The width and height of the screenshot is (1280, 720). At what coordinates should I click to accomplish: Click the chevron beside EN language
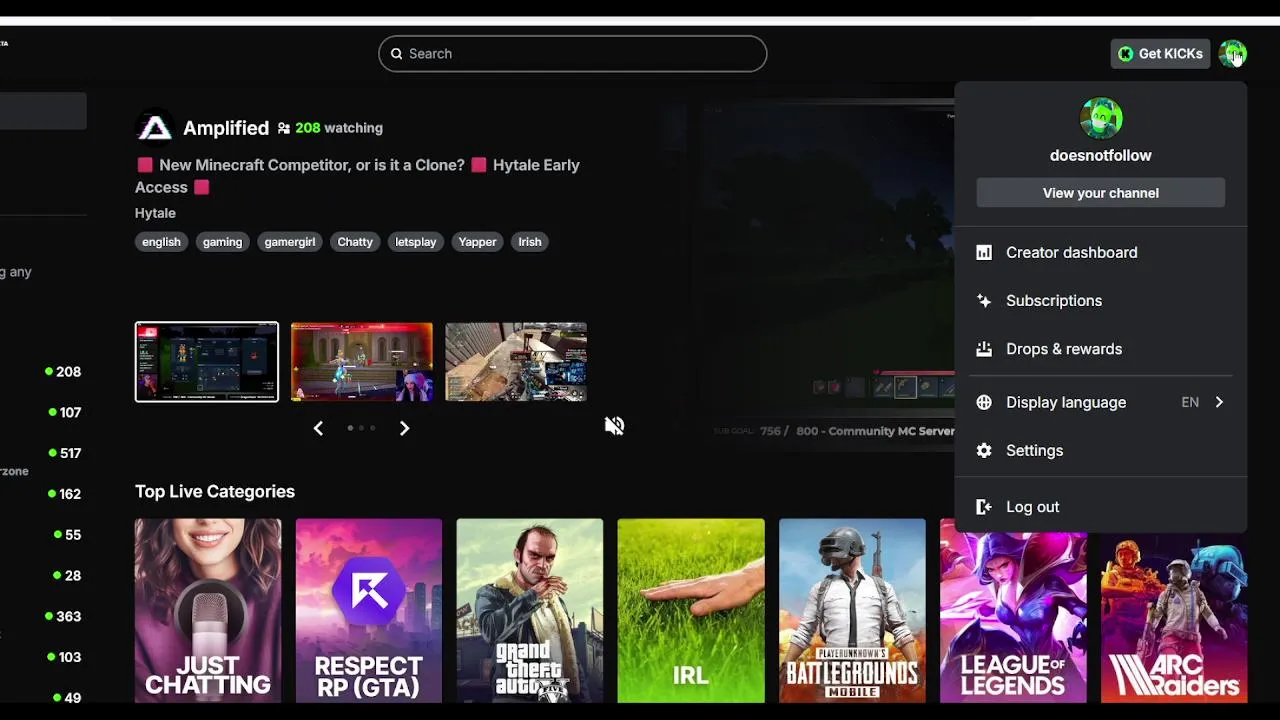[1219, 402]
